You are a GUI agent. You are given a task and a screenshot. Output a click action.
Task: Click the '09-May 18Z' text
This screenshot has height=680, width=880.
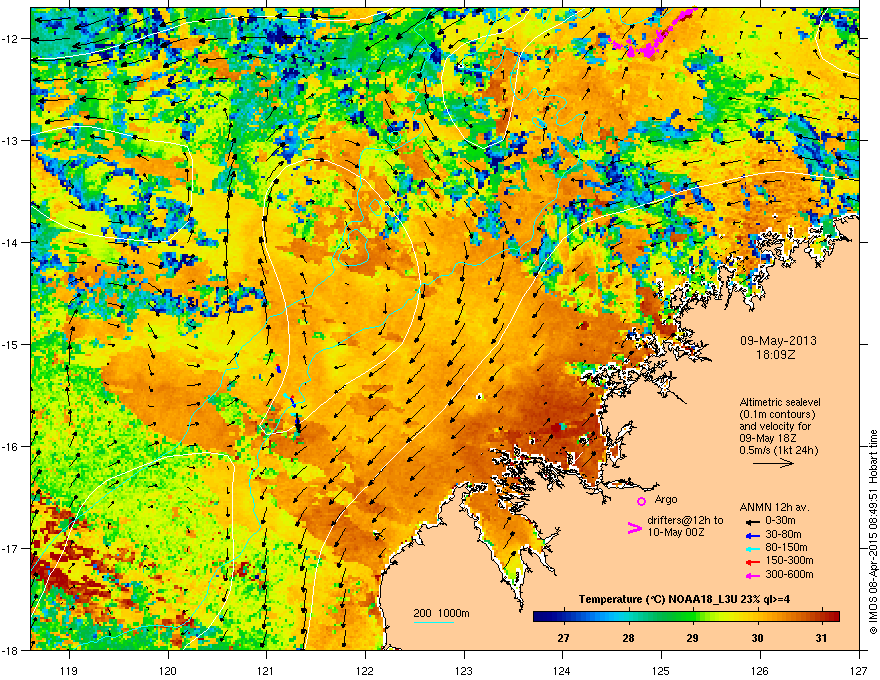[767, 439]
